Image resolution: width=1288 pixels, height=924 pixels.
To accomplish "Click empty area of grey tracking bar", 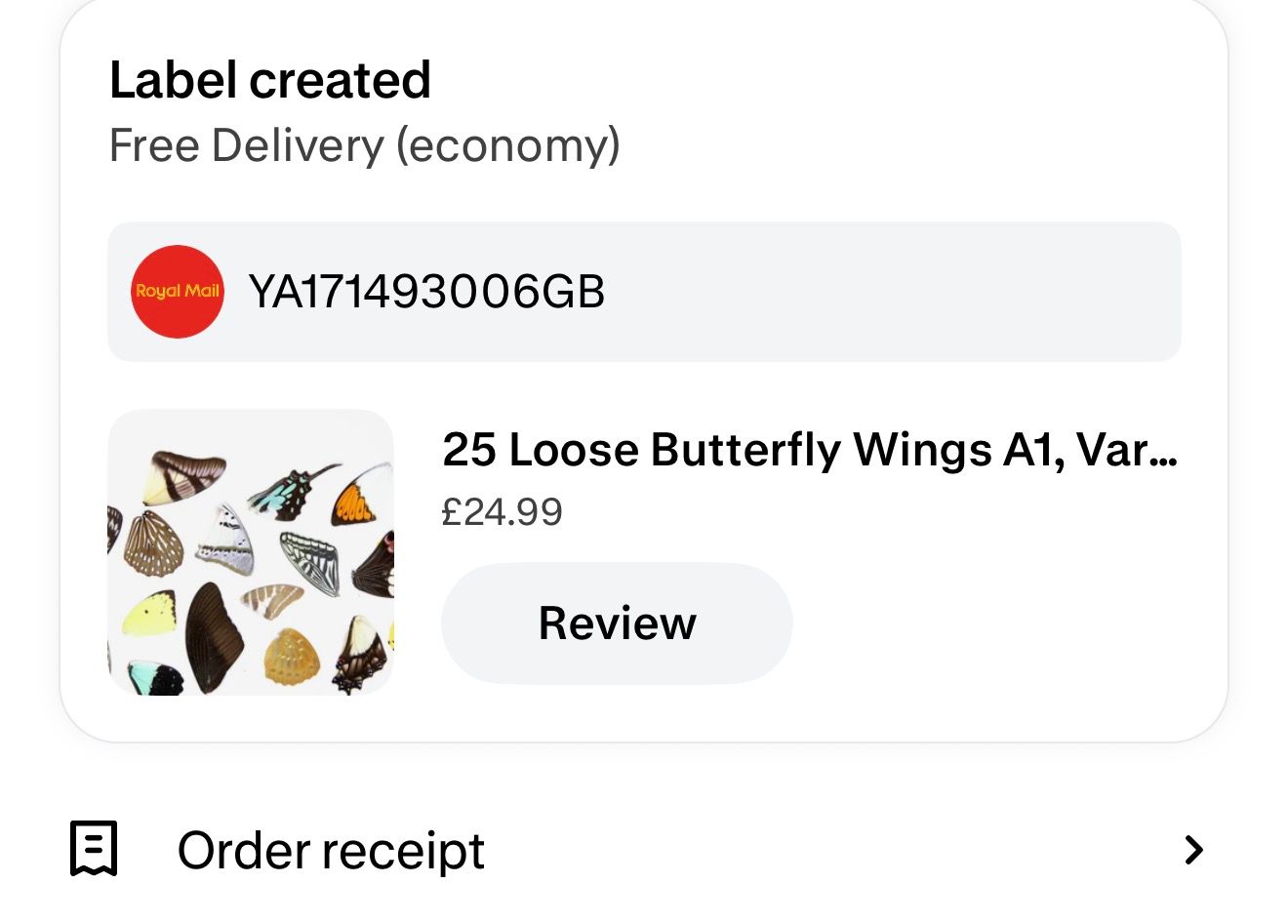I will (878, 292).
